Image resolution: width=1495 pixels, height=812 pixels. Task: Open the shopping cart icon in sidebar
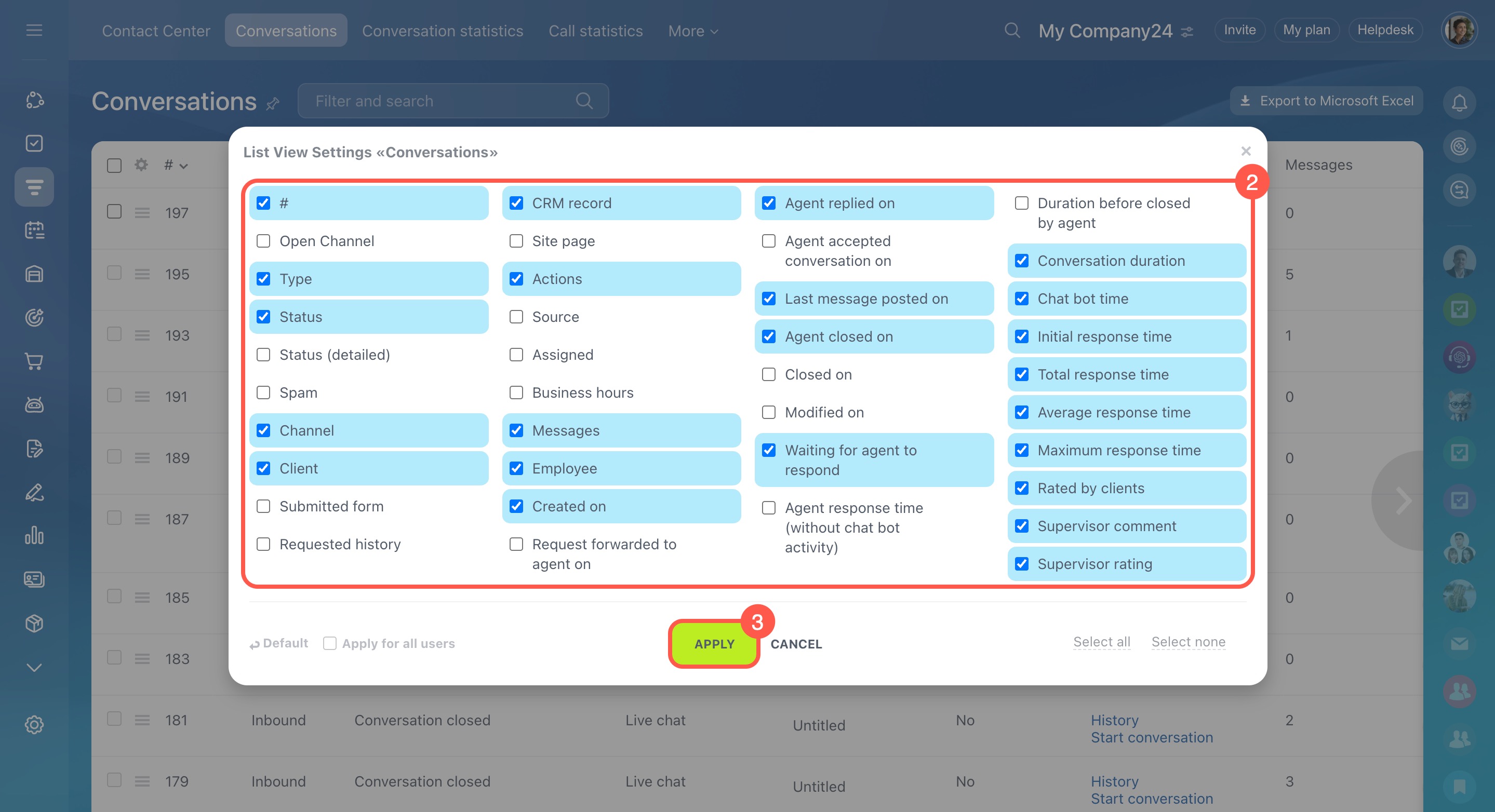click(x=34, y=361)
